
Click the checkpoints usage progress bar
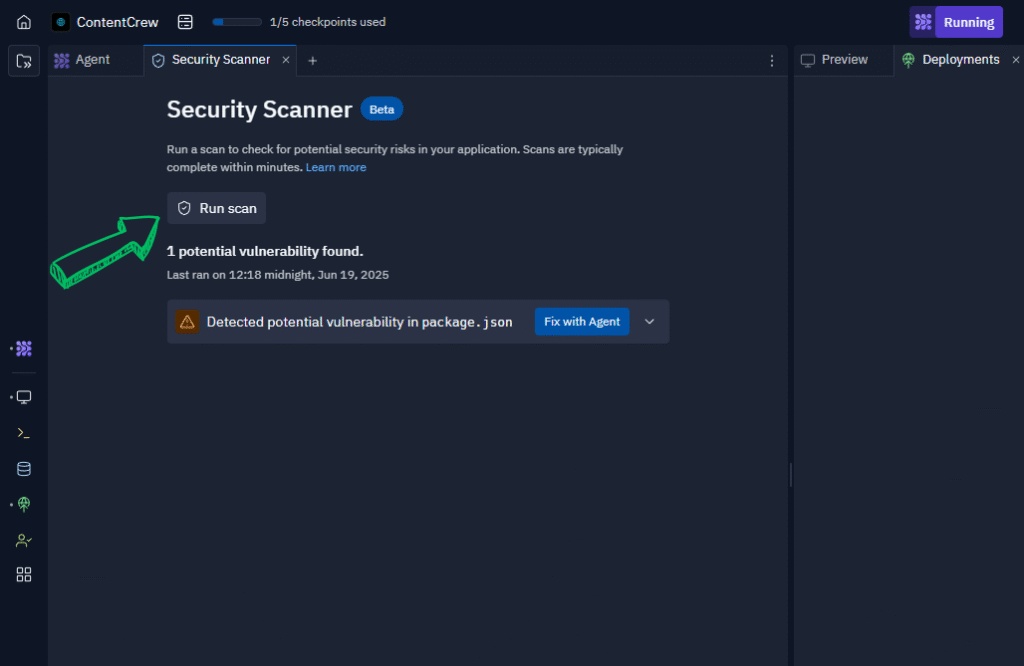[x=237, y=22]
